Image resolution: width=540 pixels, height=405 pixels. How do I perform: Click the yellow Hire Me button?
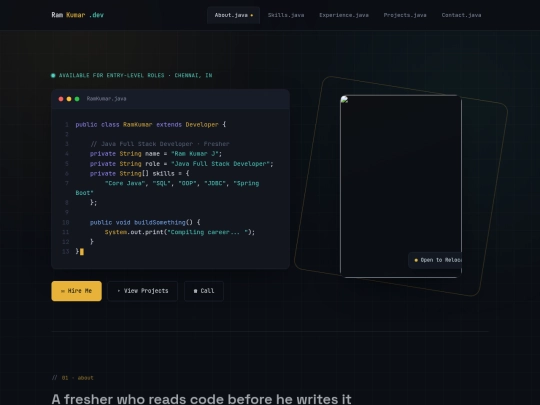coord(76,291)
